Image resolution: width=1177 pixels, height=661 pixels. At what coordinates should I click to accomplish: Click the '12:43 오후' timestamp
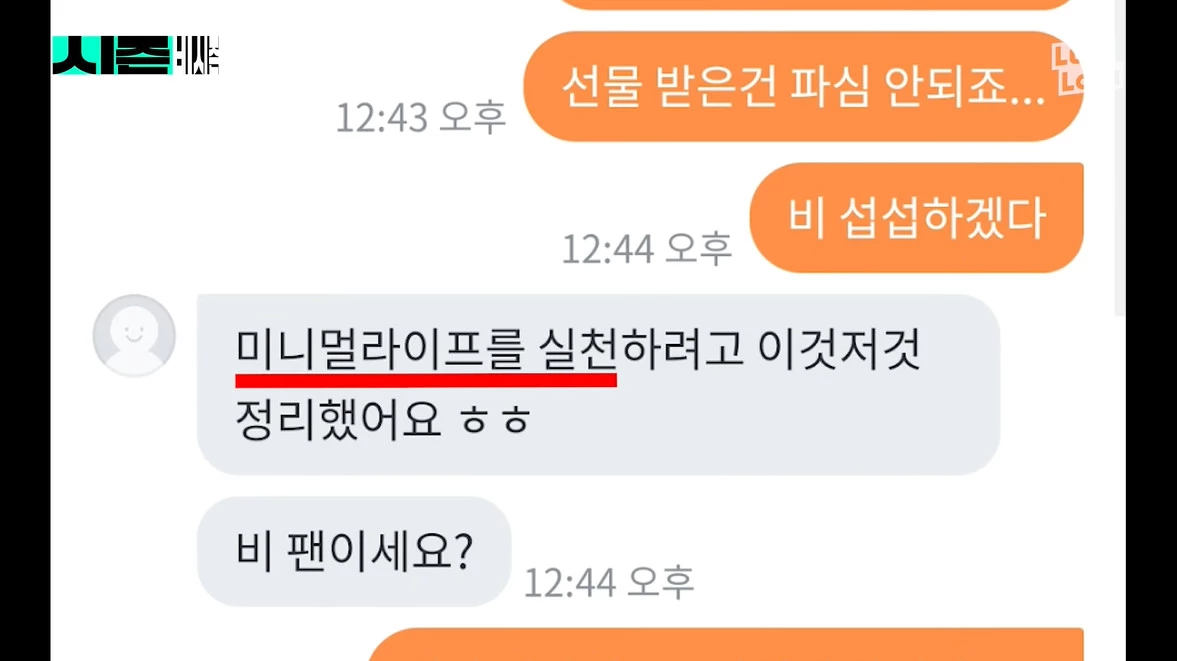click(420, 118)
